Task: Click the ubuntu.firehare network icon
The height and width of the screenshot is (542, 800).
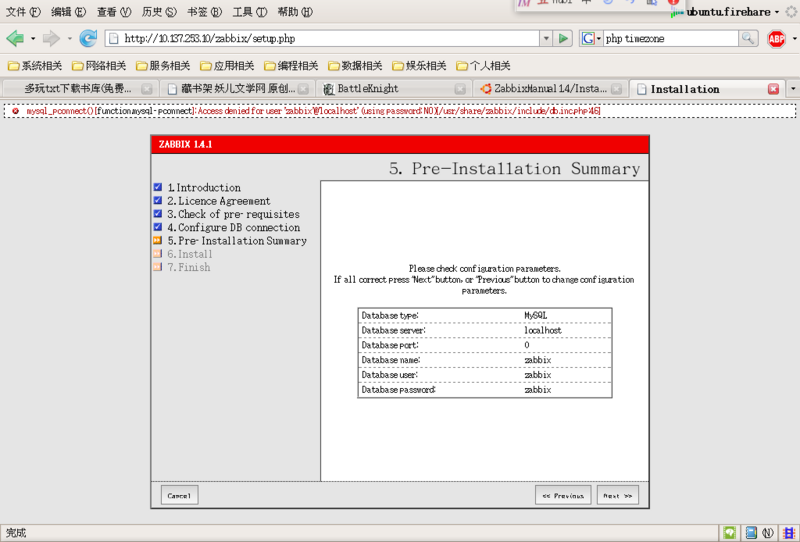Action: (x=677, y=12)
